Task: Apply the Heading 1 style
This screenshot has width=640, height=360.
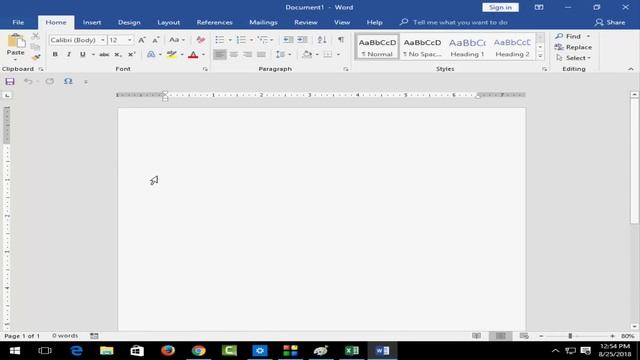Action: click(x=467, y=47)
